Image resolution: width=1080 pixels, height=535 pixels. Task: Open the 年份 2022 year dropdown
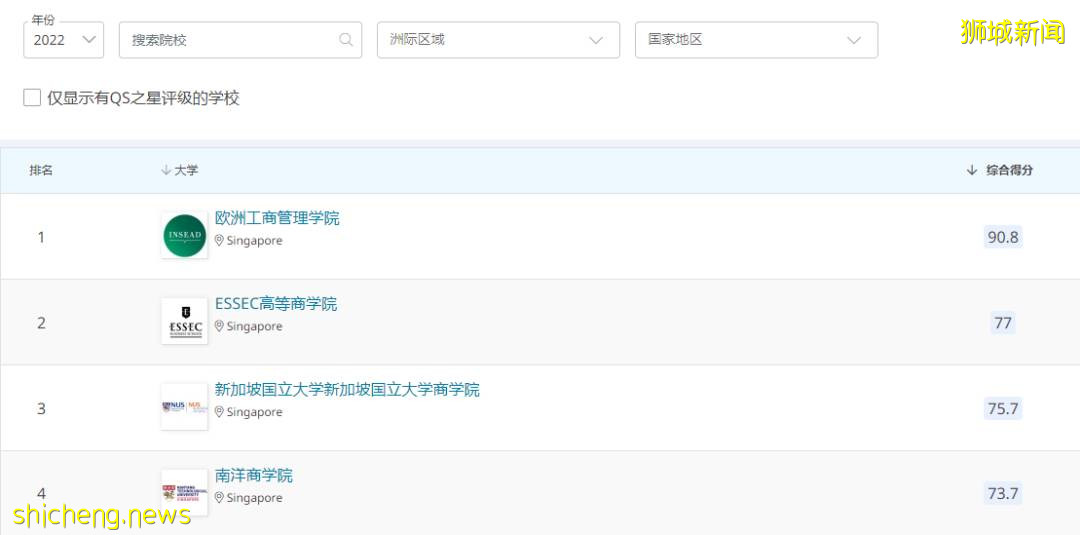point(63,40)
